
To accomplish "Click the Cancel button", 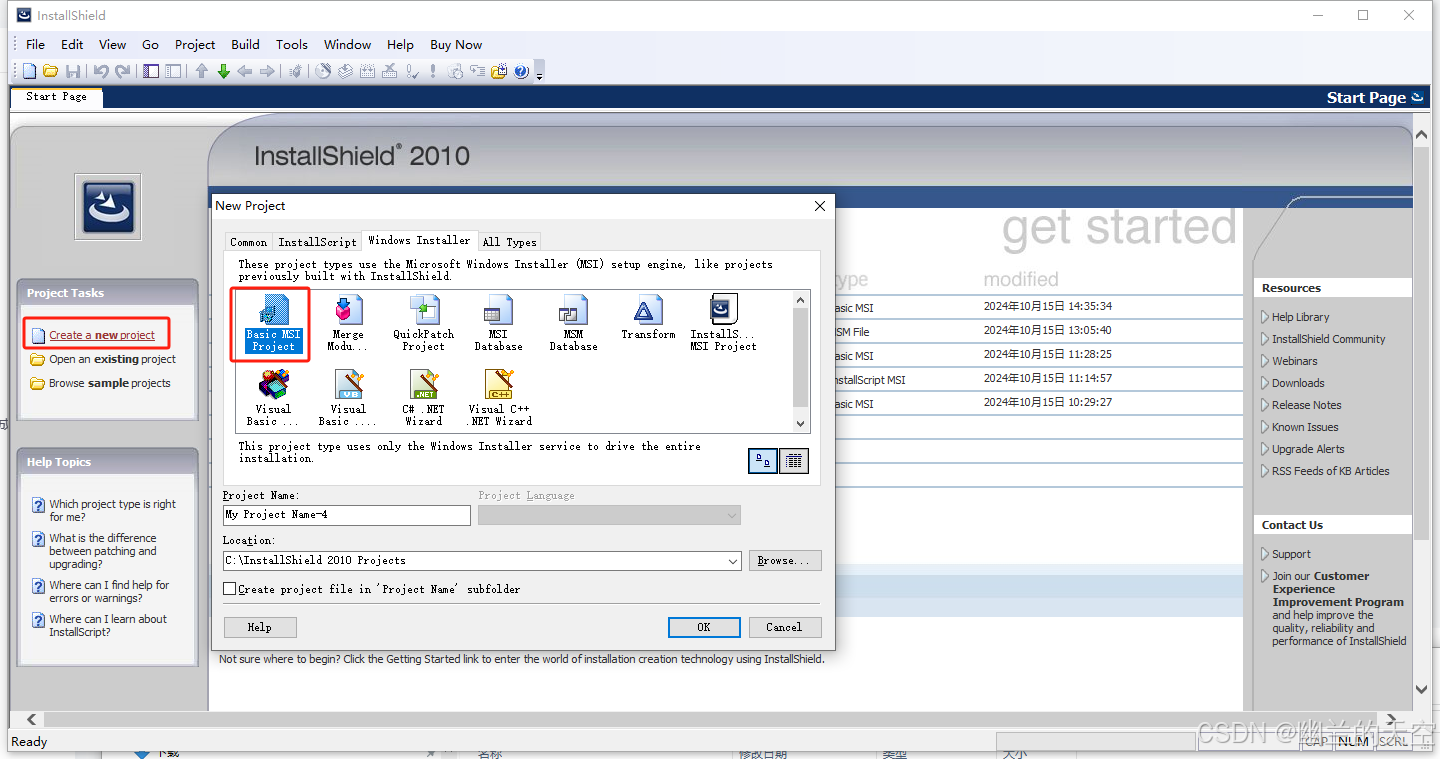I will click(x=784, y=627).
